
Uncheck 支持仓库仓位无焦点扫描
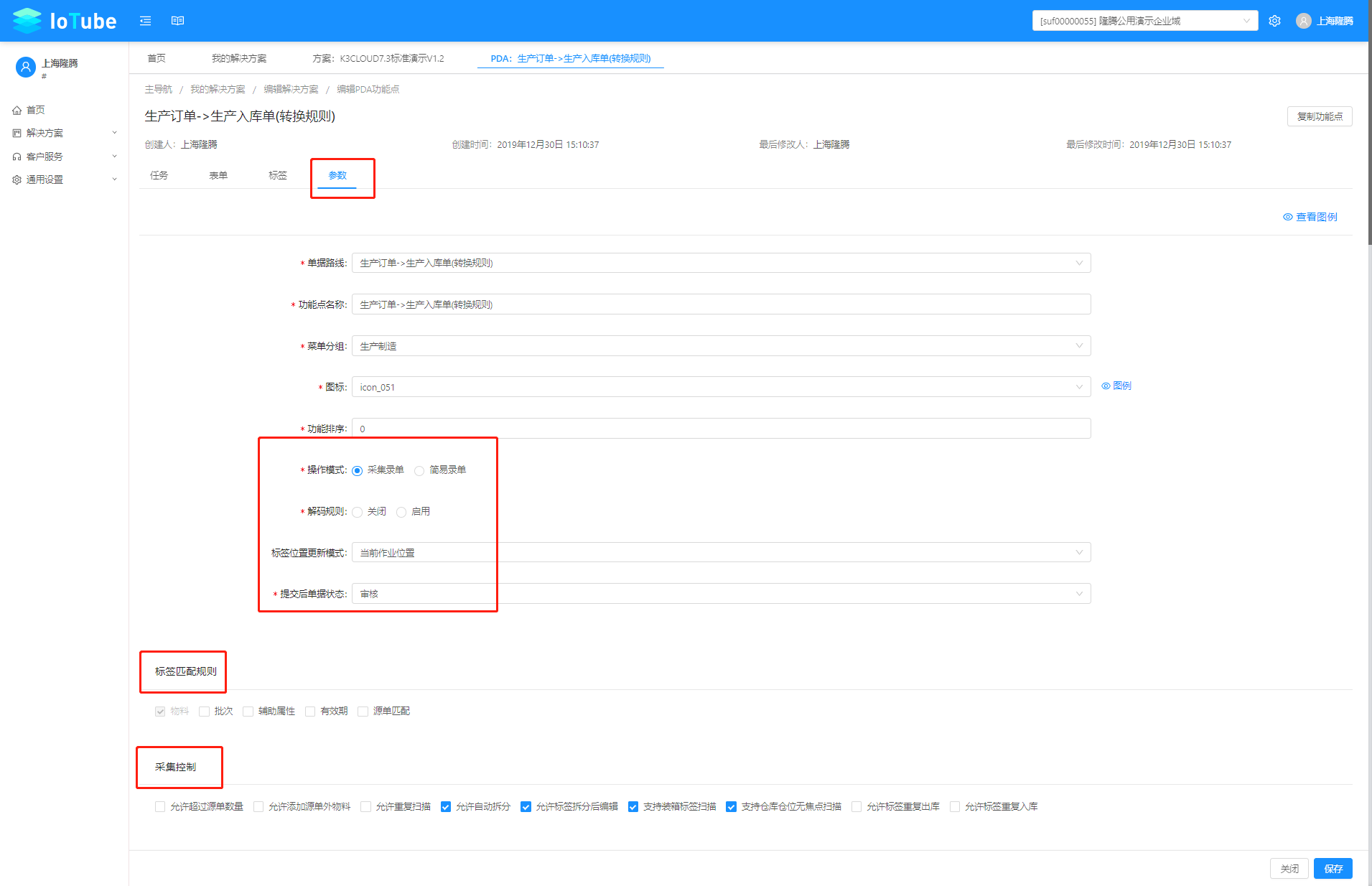(x=731, y=807)
